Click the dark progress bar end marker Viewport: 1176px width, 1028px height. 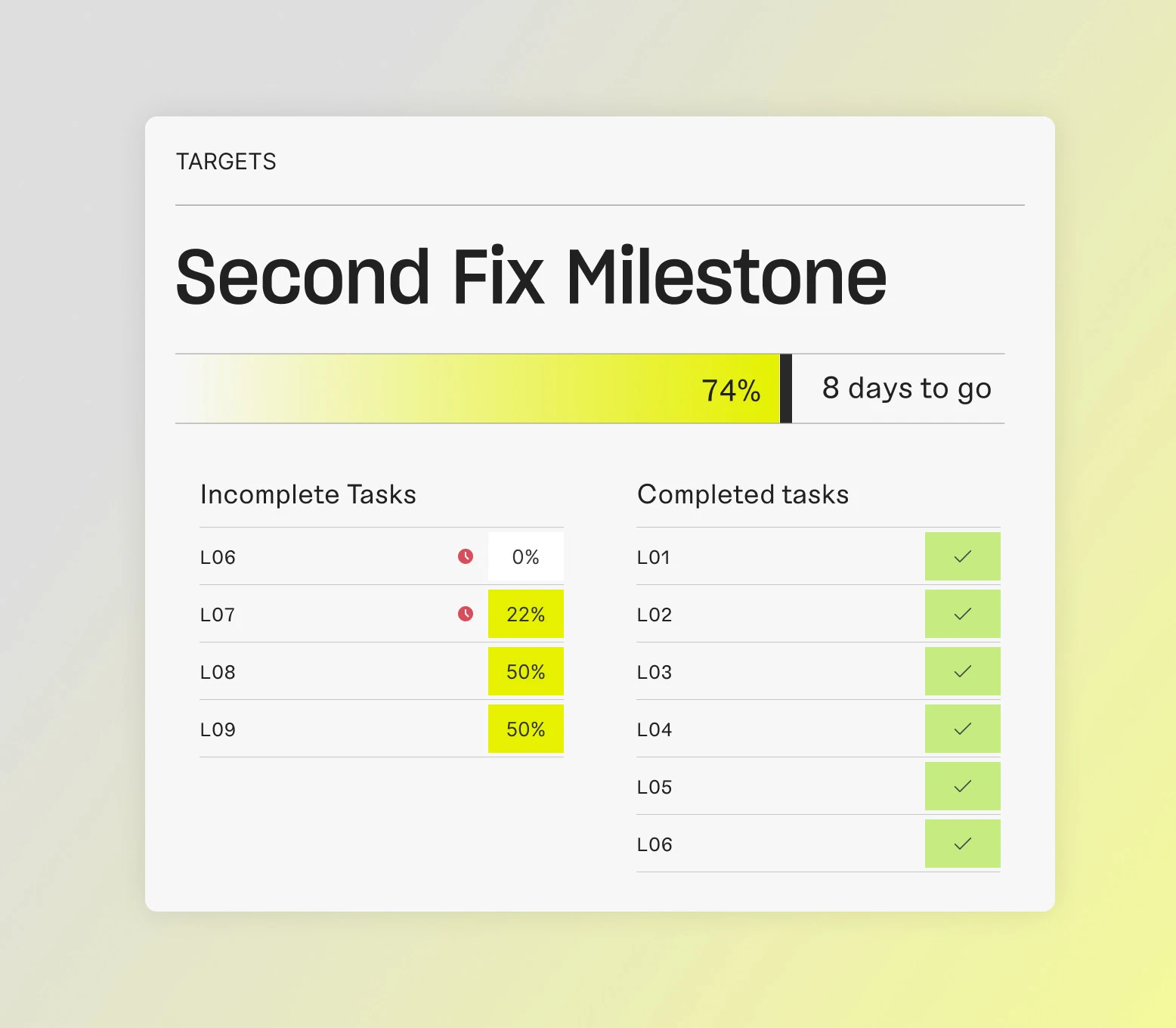[x=786, y=389]
